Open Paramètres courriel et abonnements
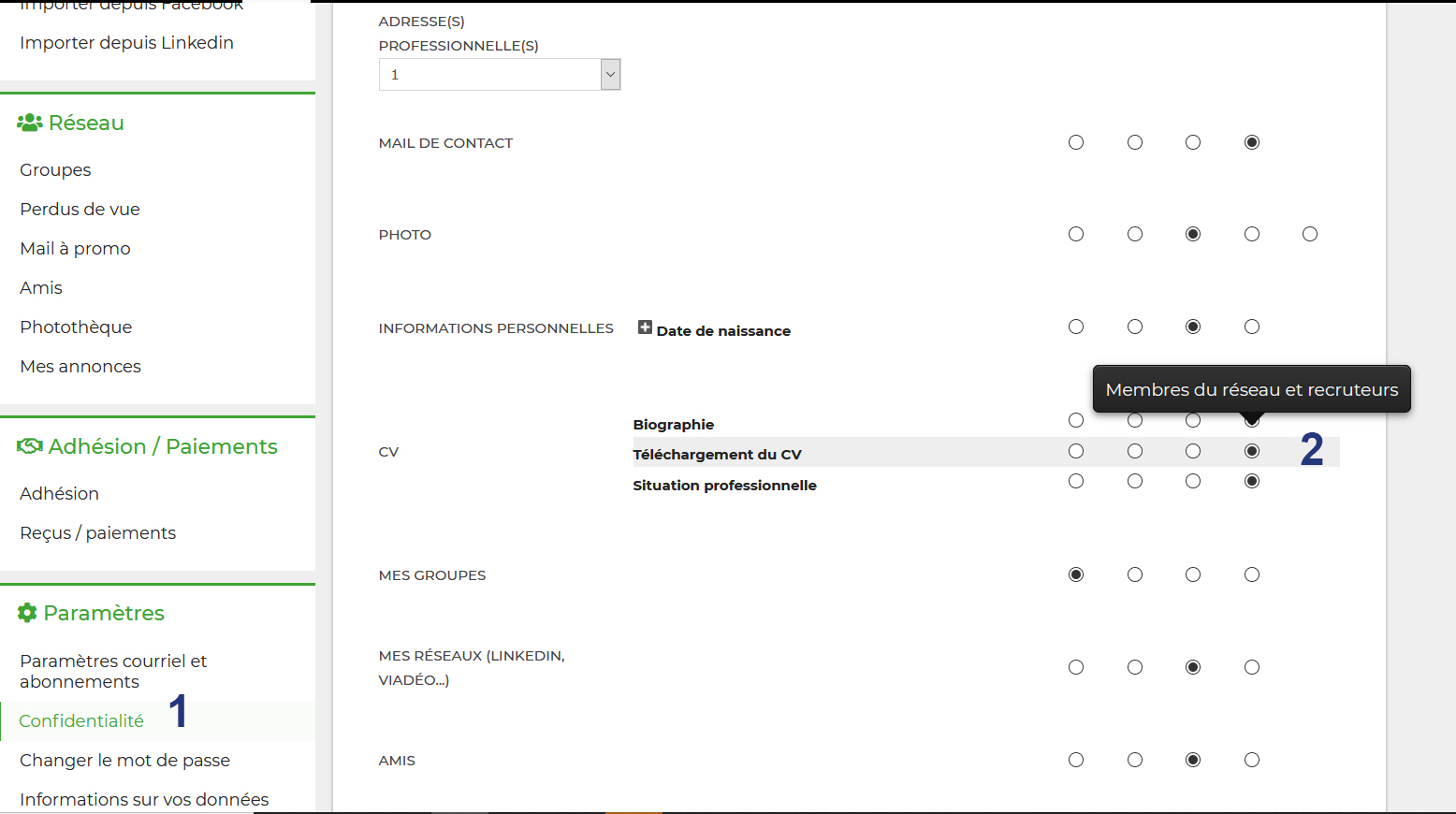Image resolution: width=1456 pixels, height=814 pixels. 113,671
